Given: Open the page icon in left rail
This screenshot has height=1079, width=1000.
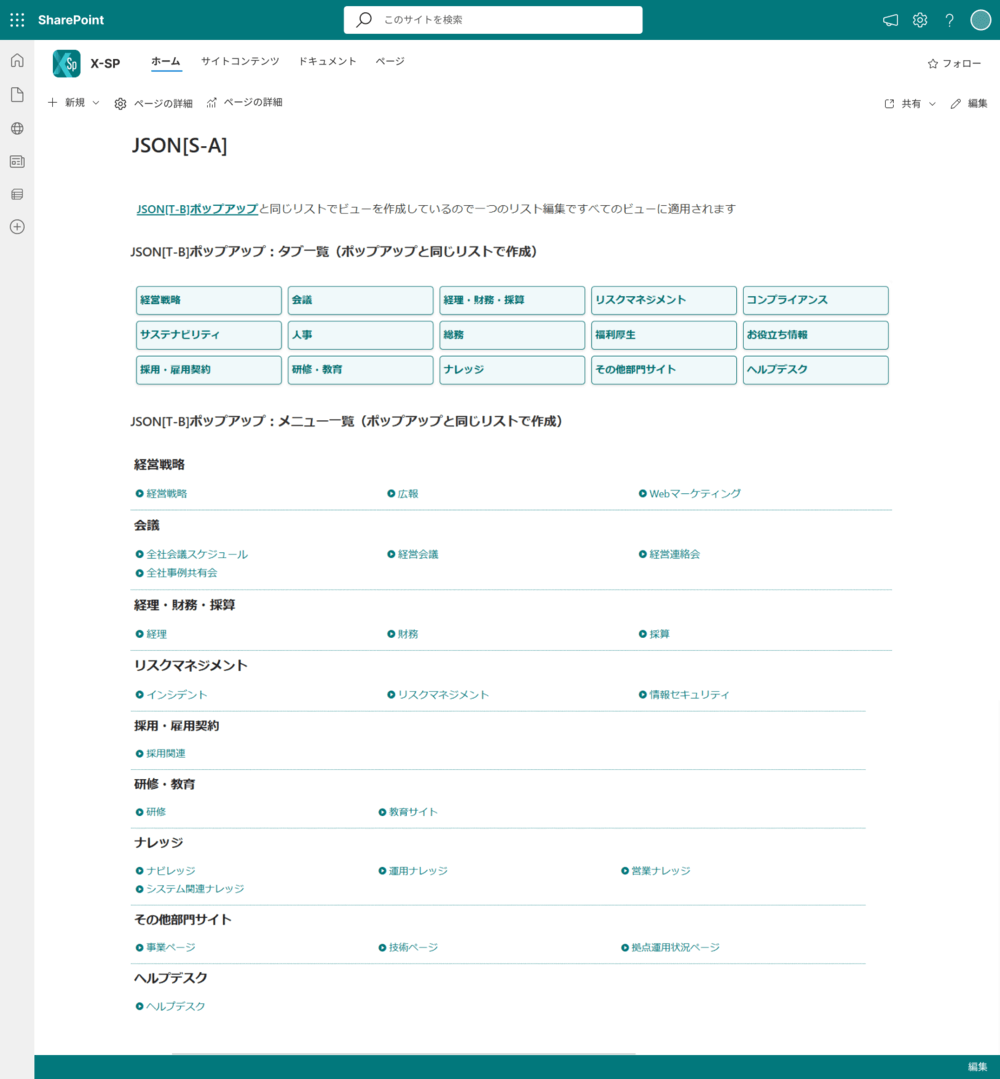Looking at the screenshot, I should (17, 94).
